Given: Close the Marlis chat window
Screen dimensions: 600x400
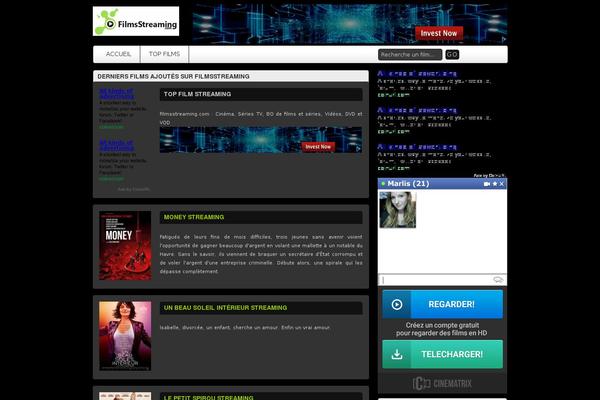Looking at the screenshot, I should (502, 184).
